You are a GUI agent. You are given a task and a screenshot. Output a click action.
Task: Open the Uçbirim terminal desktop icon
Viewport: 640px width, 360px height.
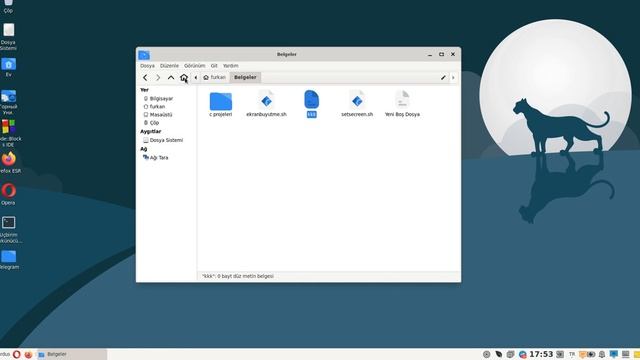coord(9,229)
